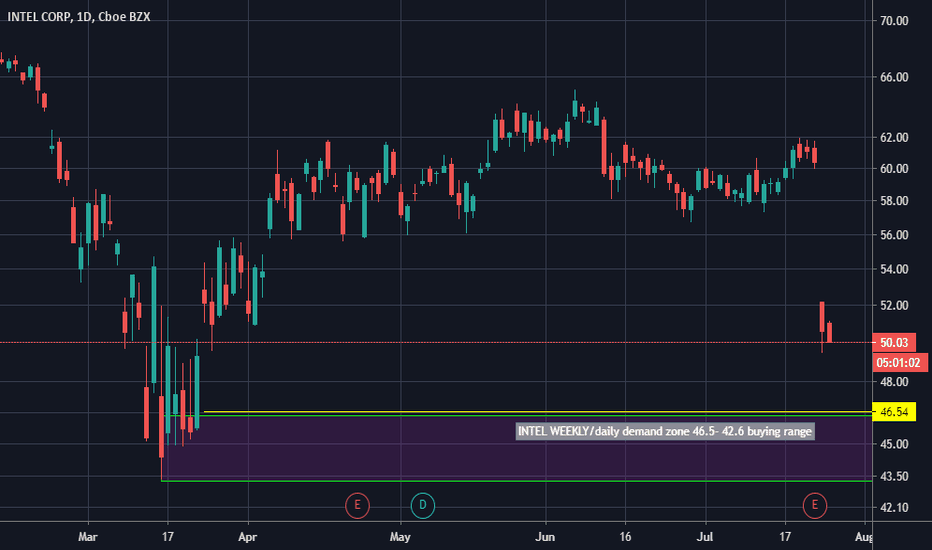Select the INTEL WEEKLY/daily demand zone label
932x550 pixels.
click(x=665, y=431)
